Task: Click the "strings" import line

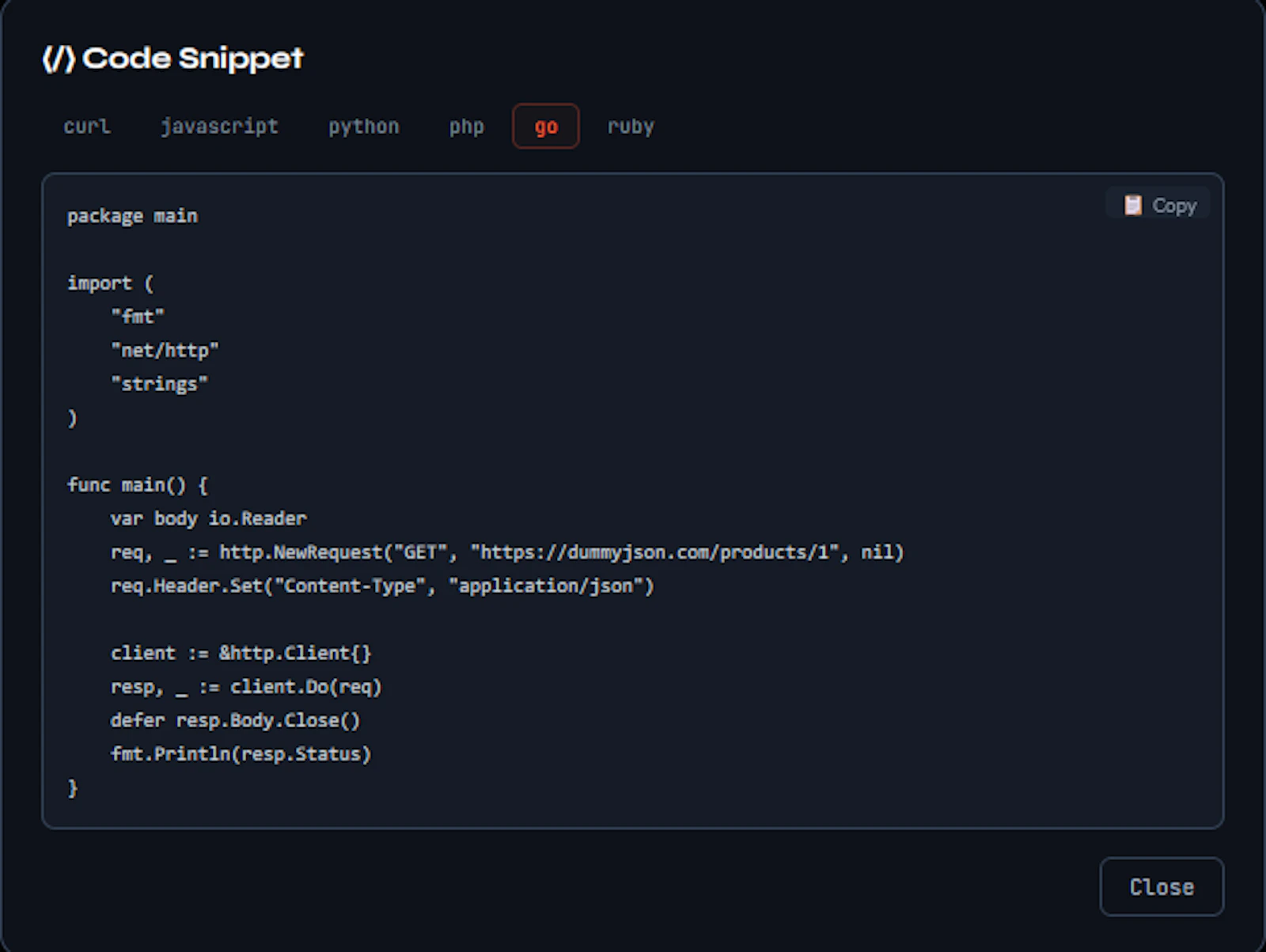Action: (x=159, y=384)
